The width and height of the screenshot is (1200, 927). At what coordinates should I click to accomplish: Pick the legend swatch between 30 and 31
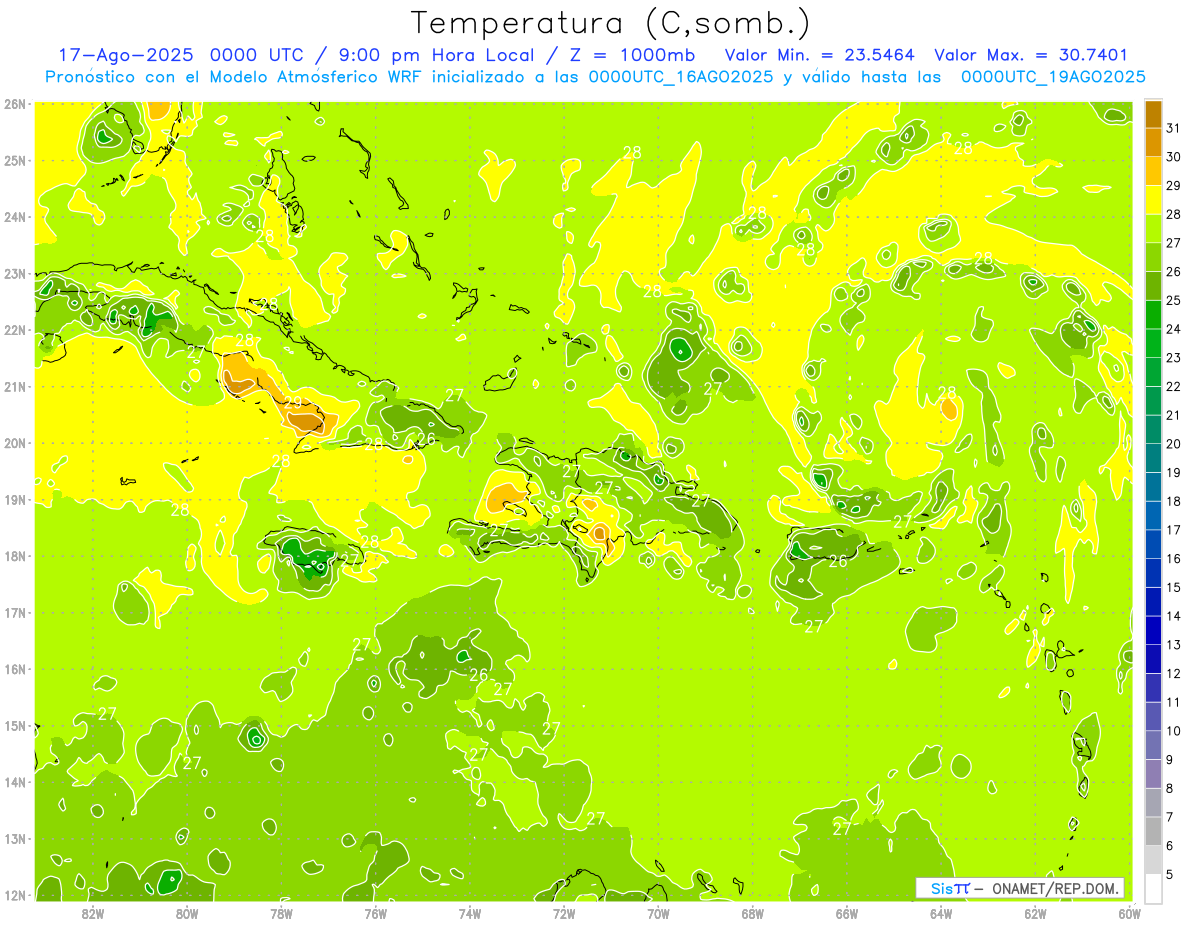(1153, 143)
